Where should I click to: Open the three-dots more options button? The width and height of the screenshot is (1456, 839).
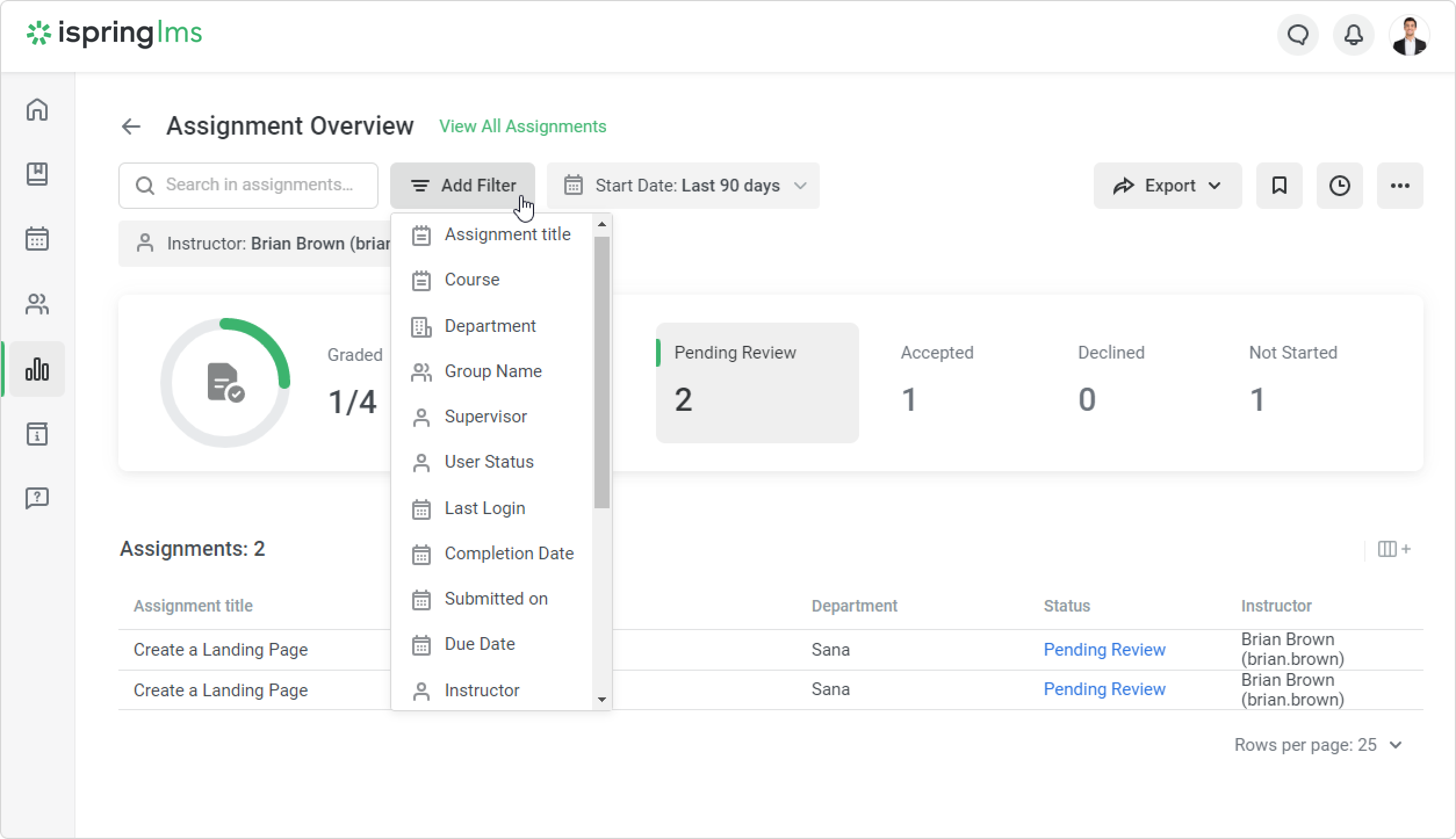click(1400, 186)
